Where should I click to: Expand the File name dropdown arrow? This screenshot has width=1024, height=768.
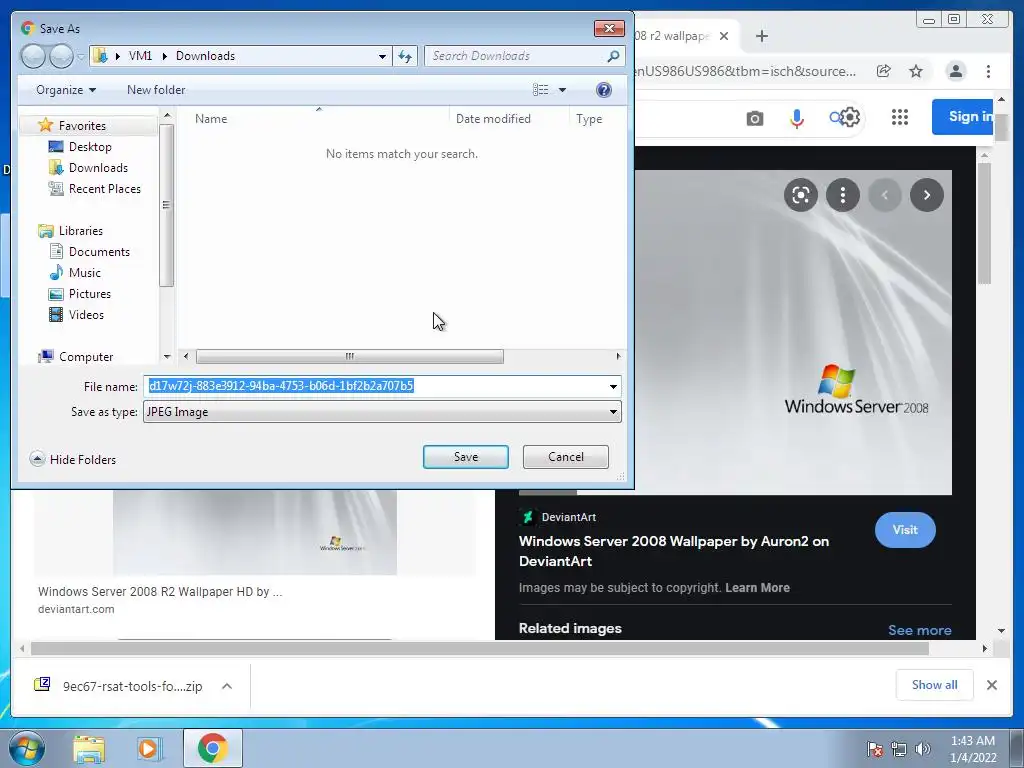[613, 387]
